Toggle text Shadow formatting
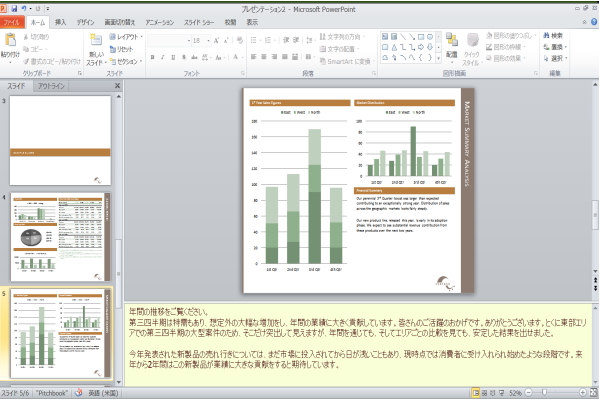 tap(184, 57)
